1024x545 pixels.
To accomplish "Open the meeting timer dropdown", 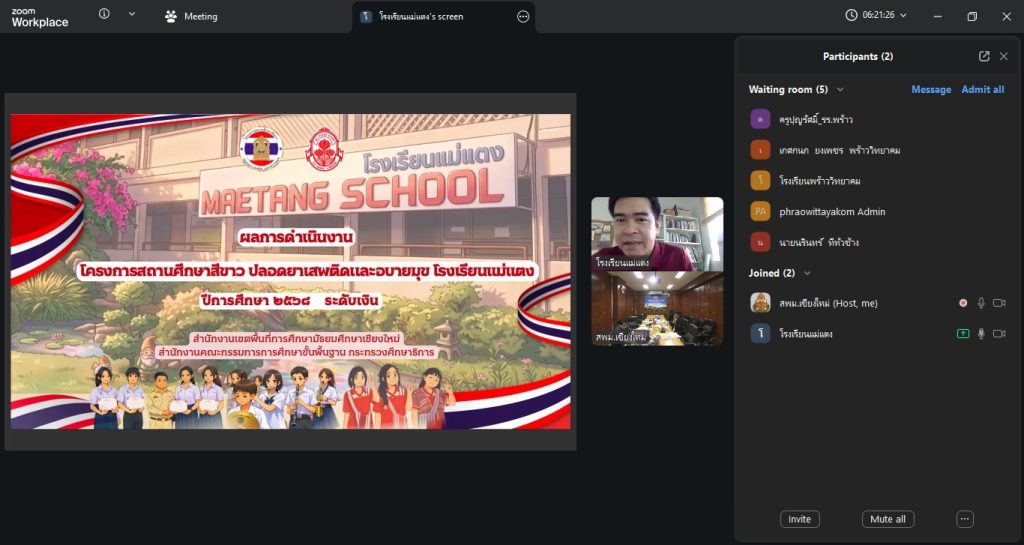I will pyautogui.click(x=878, y=15).
